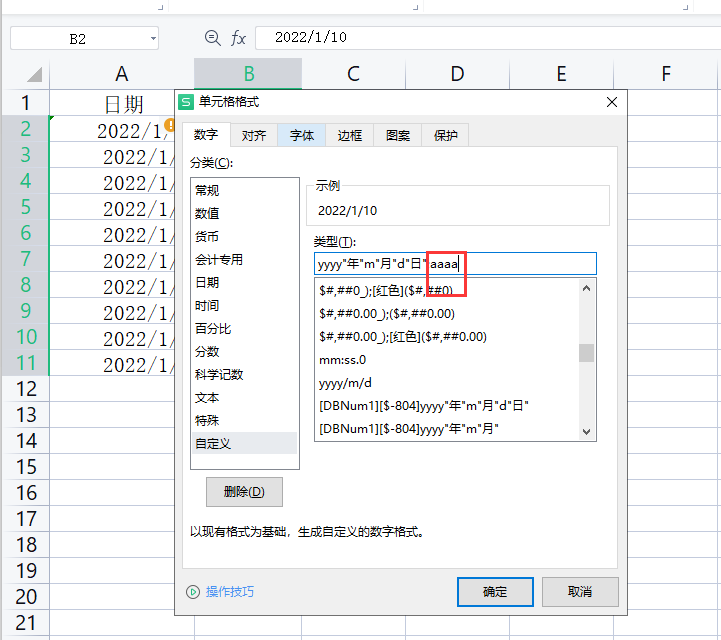Select 科学记数 category
721x640 pixels.
click(x=245, y=375)
